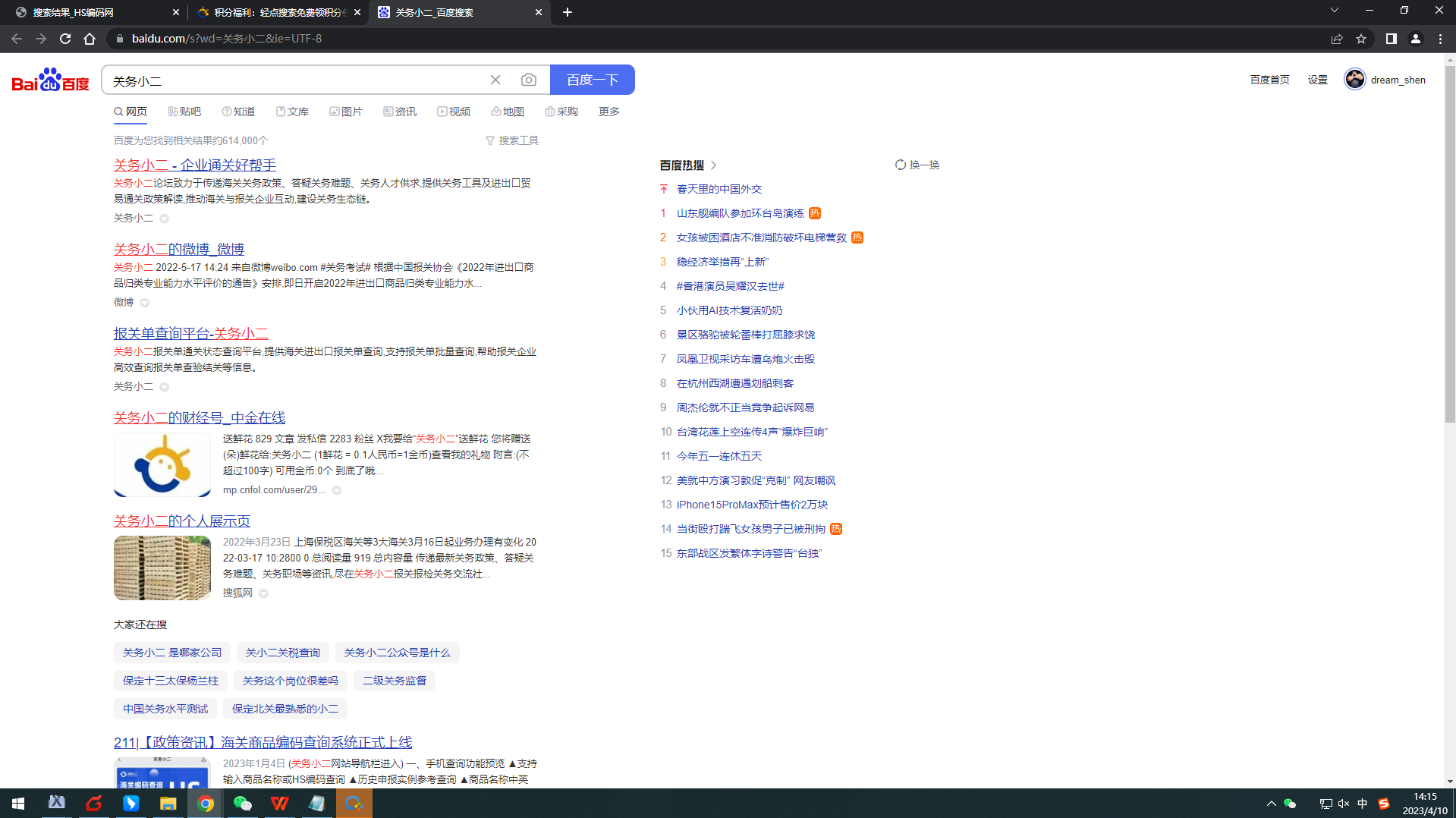This screenshot has width=1456, height=818.
Task: Select related search 中国关务水平测试
Action: (x=165, y=709)
